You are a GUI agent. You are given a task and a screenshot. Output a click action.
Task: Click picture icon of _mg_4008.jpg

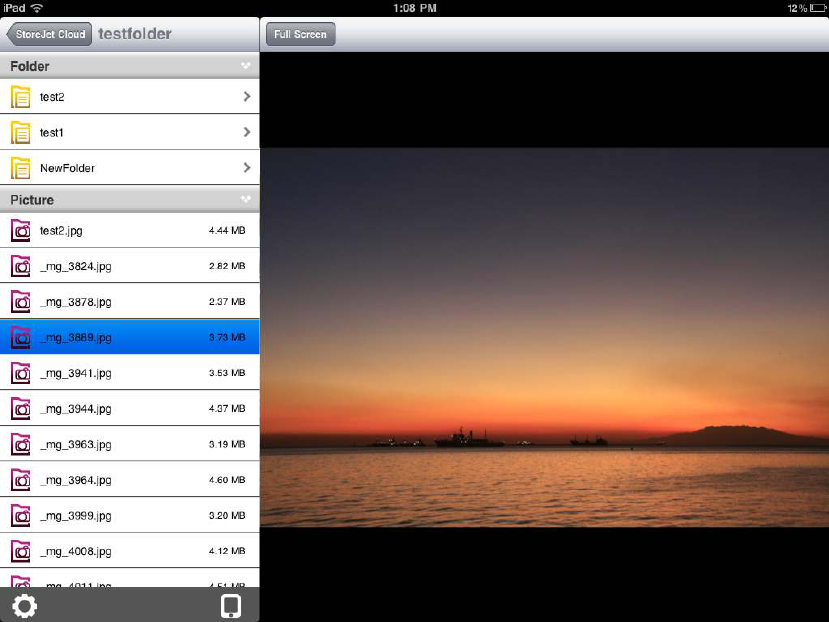(x=21, y=551)
